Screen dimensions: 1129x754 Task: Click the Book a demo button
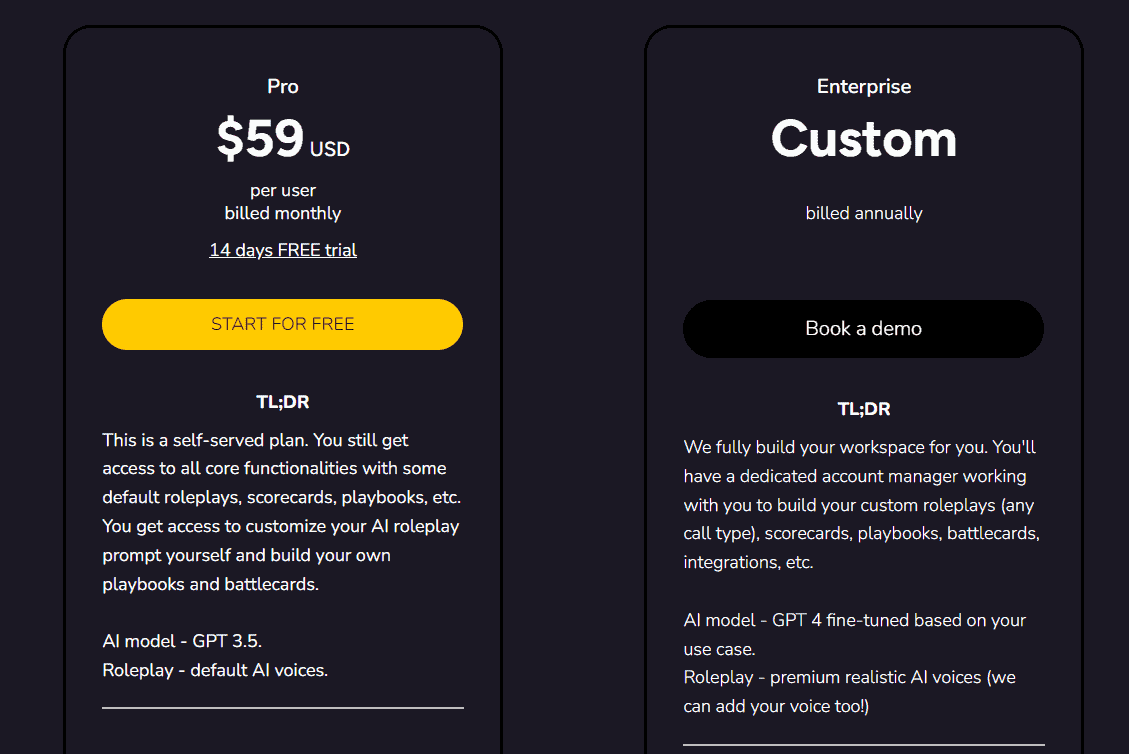863,328
